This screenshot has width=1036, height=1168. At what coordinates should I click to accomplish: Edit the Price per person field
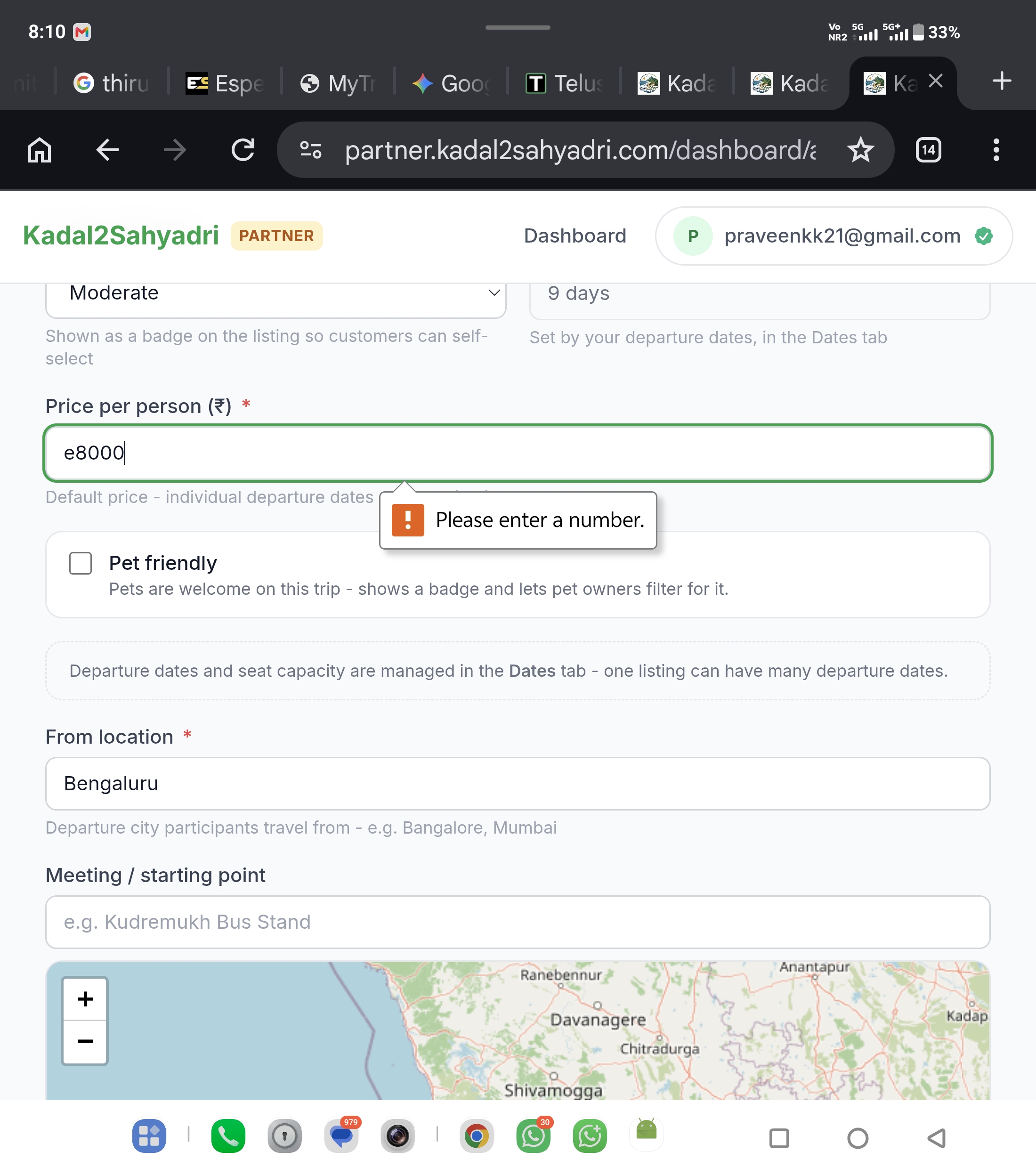[518, 453]
